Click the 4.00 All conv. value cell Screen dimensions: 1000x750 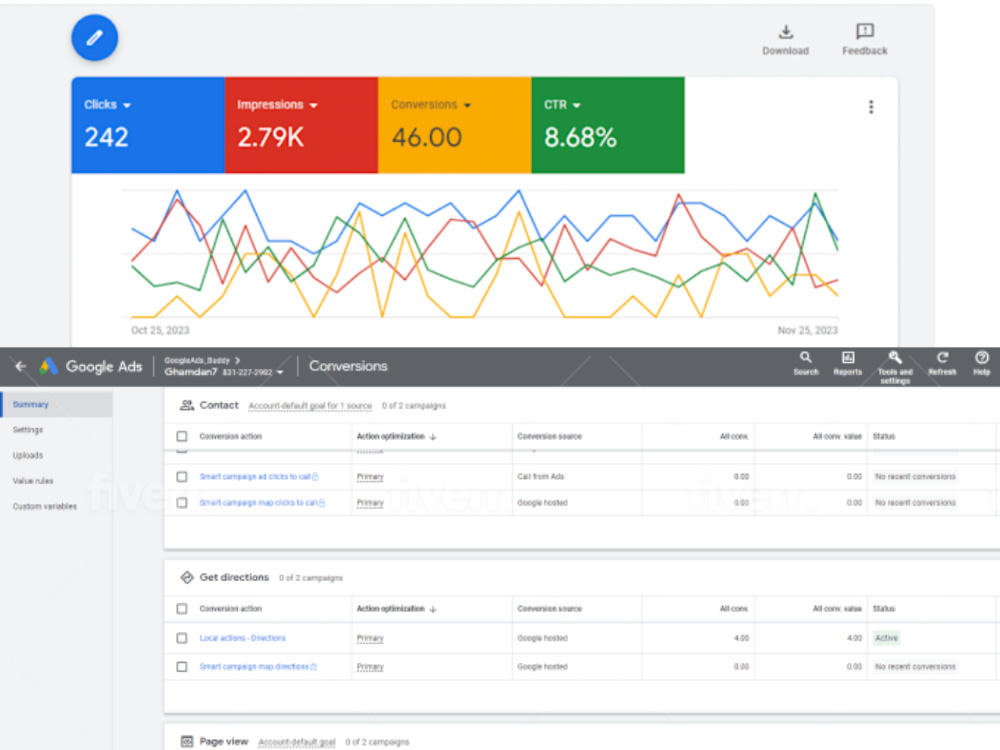pyautogui.click(x=854, y=638)
